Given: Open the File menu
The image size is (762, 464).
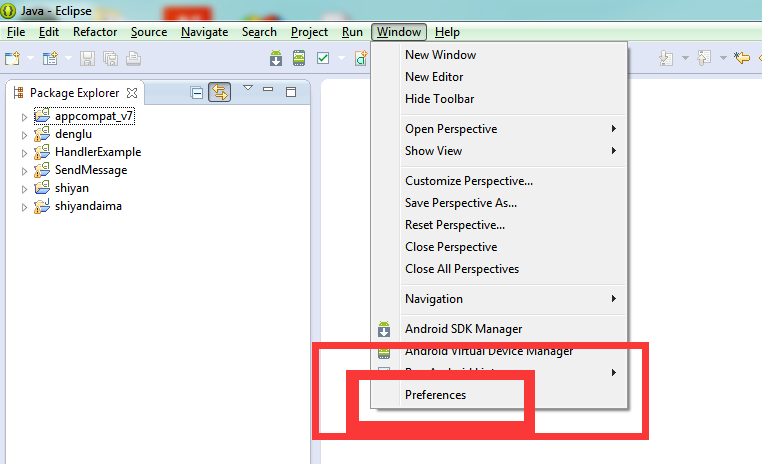Looking at the screenshot, I should point(16,32).
